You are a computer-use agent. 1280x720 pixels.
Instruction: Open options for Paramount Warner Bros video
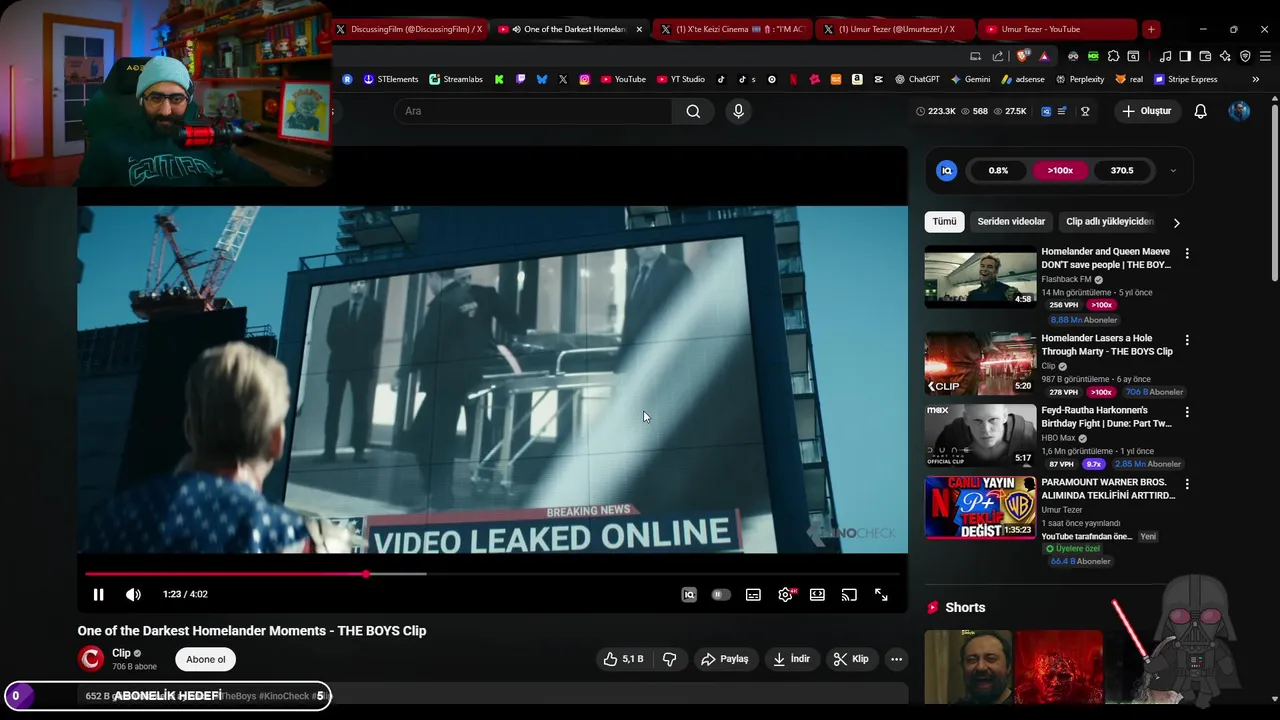[1187, 484]
